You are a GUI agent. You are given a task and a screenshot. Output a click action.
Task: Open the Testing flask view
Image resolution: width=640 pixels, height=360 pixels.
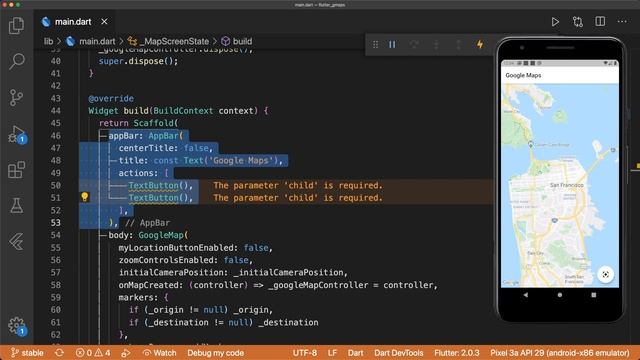pyautogui.click(x=16, y=206)
